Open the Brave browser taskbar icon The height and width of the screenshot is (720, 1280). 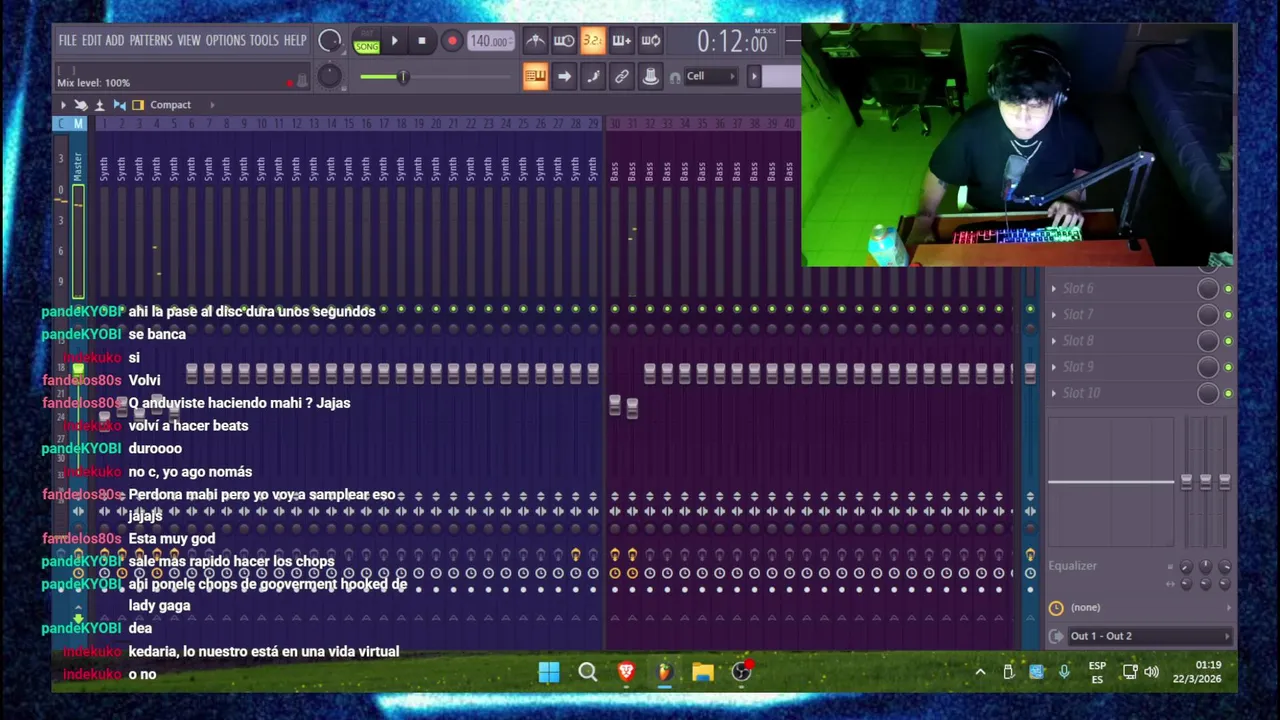click(626, 672)
